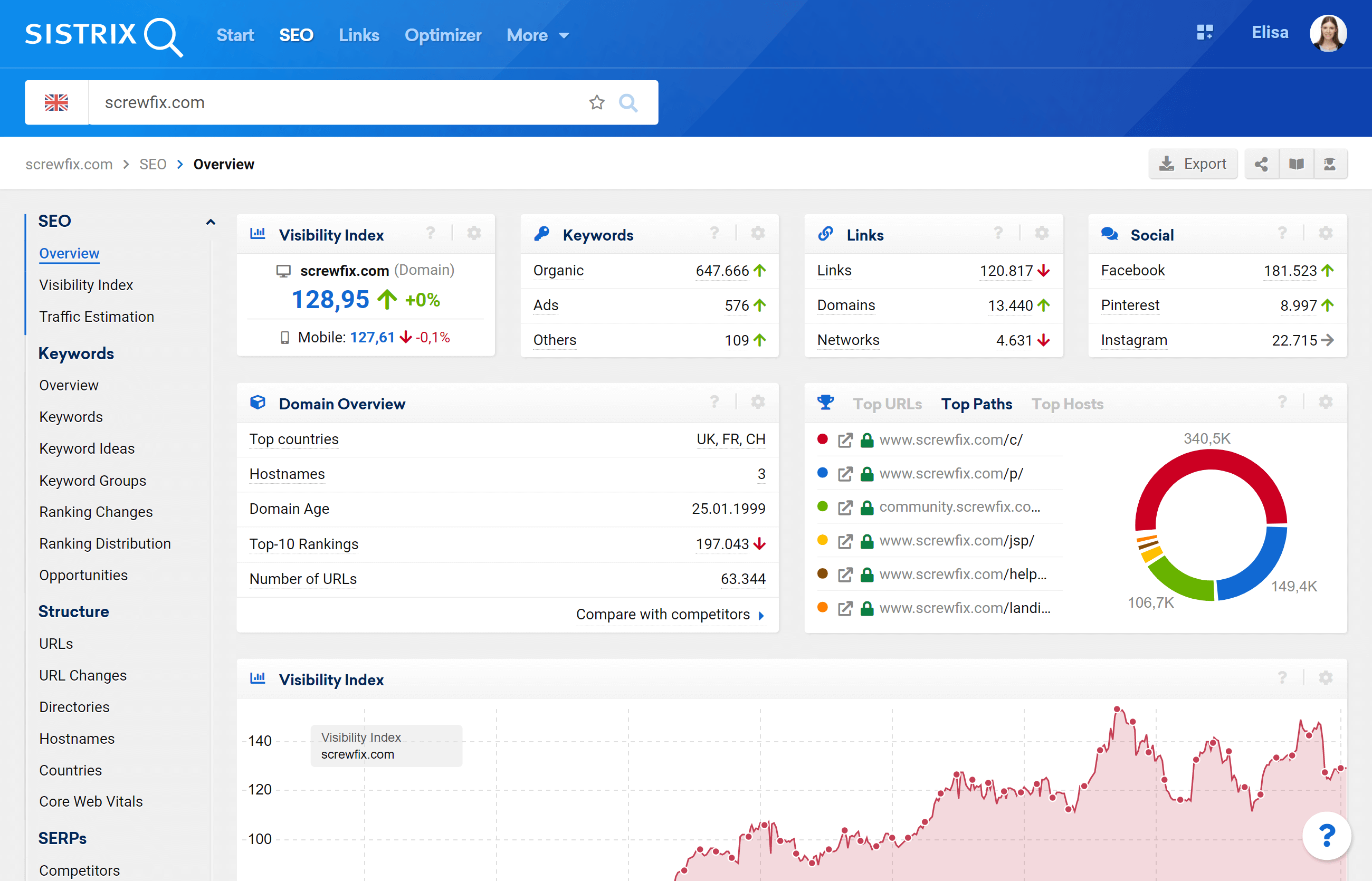Image resolution: width=1372 pixels, height=881 pixels.
Task: Open Links in top navigation
Action: click(x=359, y=35)
